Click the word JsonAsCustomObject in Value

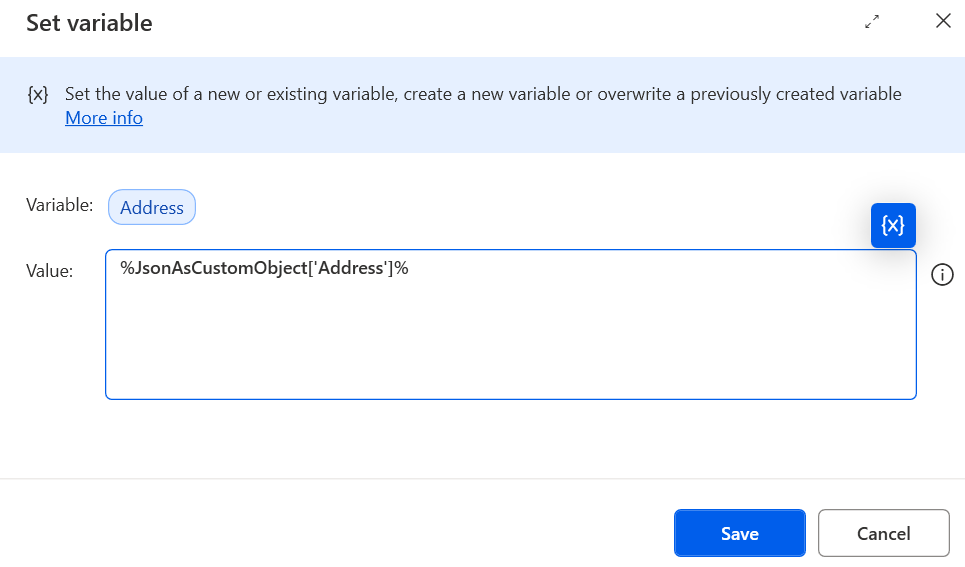click(x=221, y=268)
